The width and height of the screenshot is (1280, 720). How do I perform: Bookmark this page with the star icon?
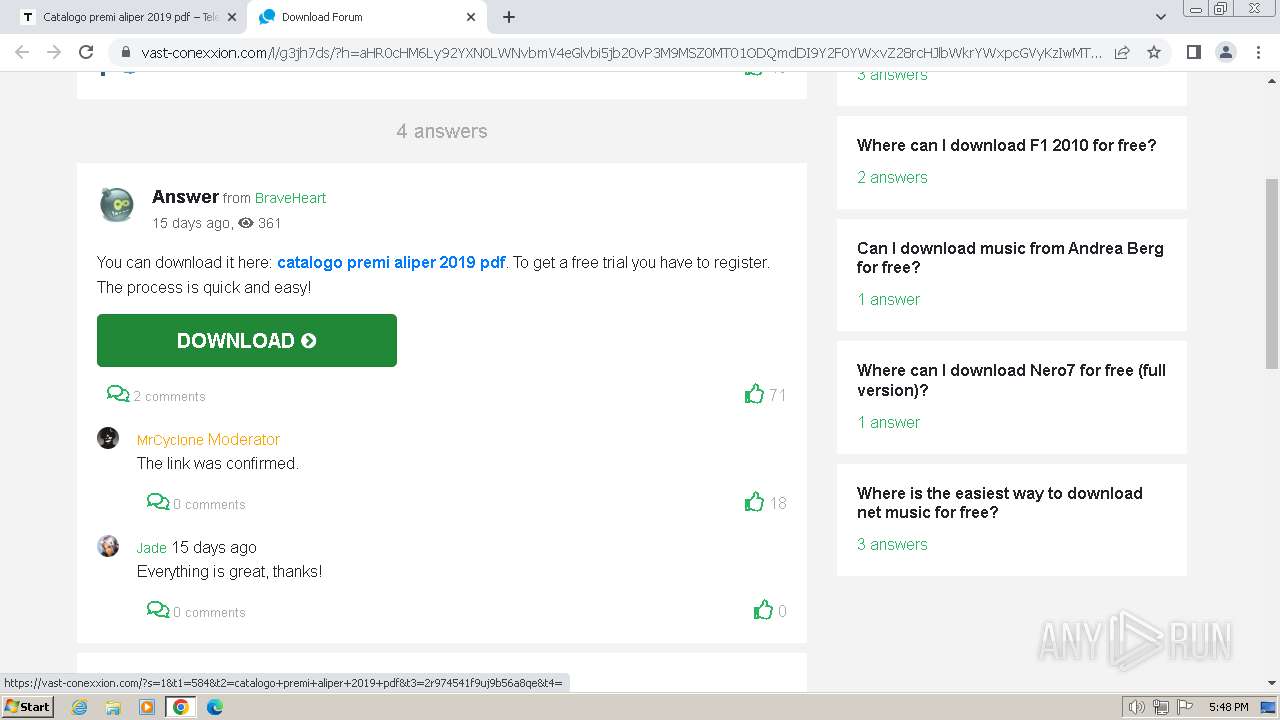click(1154, 52)
